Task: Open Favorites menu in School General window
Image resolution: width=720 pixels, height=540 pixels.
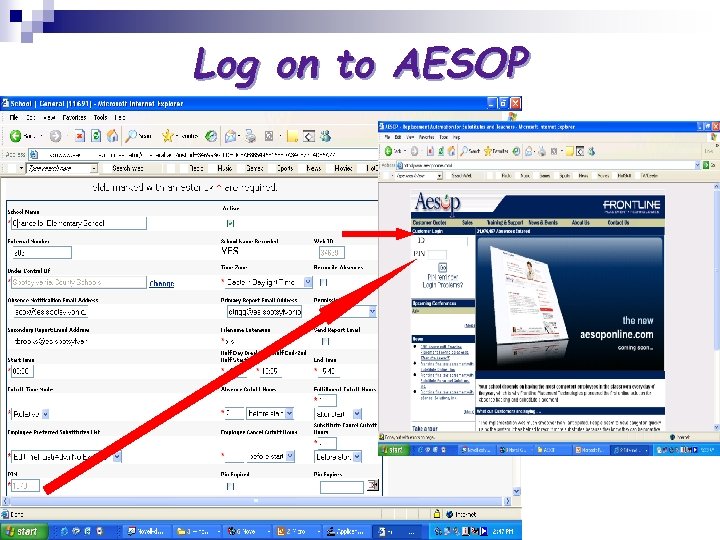Action: point(74,118)
